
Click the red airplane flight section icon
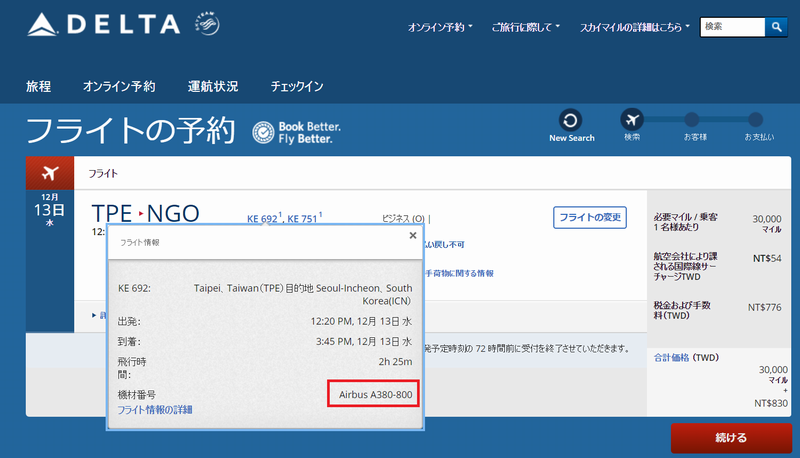50,173
